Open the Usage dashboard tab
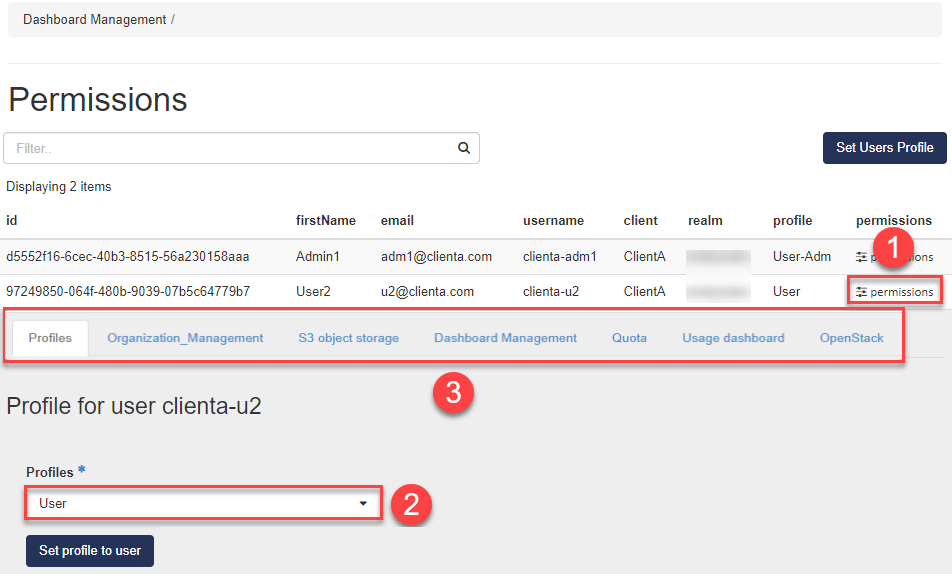This screenshot has height=574, width=952. coord(733,338)
